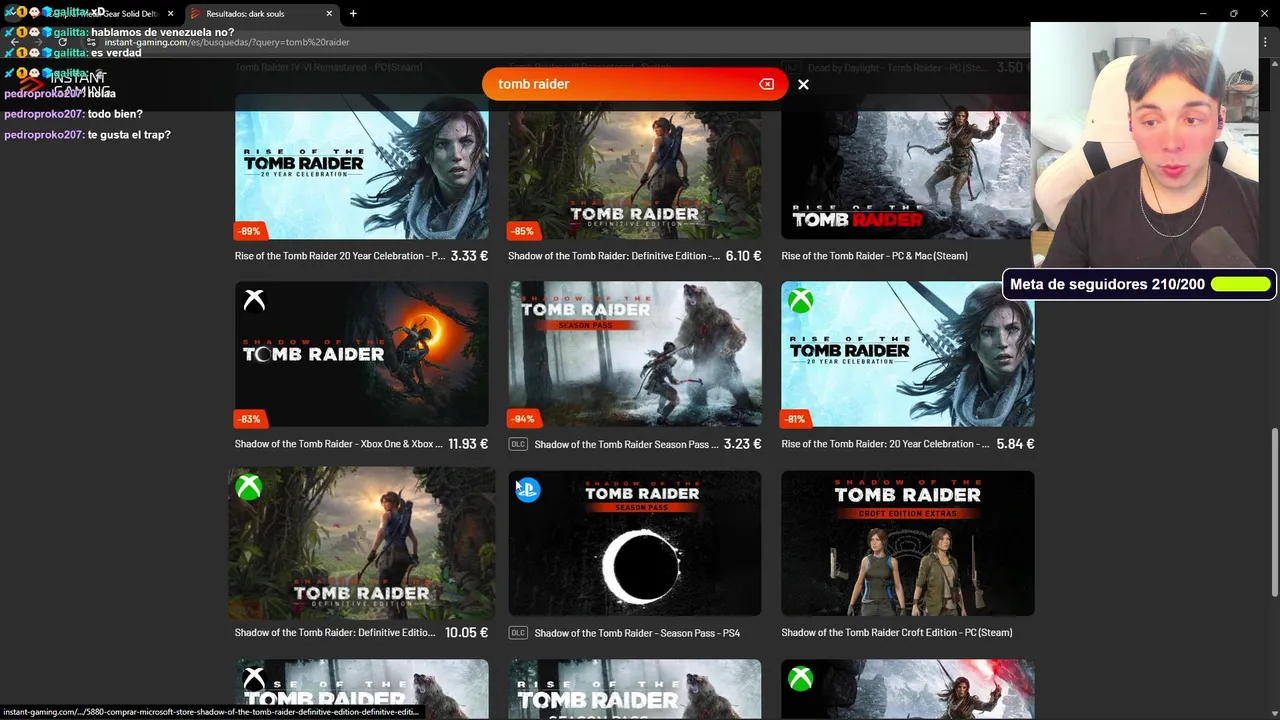
Task: Open 'Shadow of the Tomb Raider: Definitive Edition -...' 6.10 € title
Action: (x=614, y=256)
